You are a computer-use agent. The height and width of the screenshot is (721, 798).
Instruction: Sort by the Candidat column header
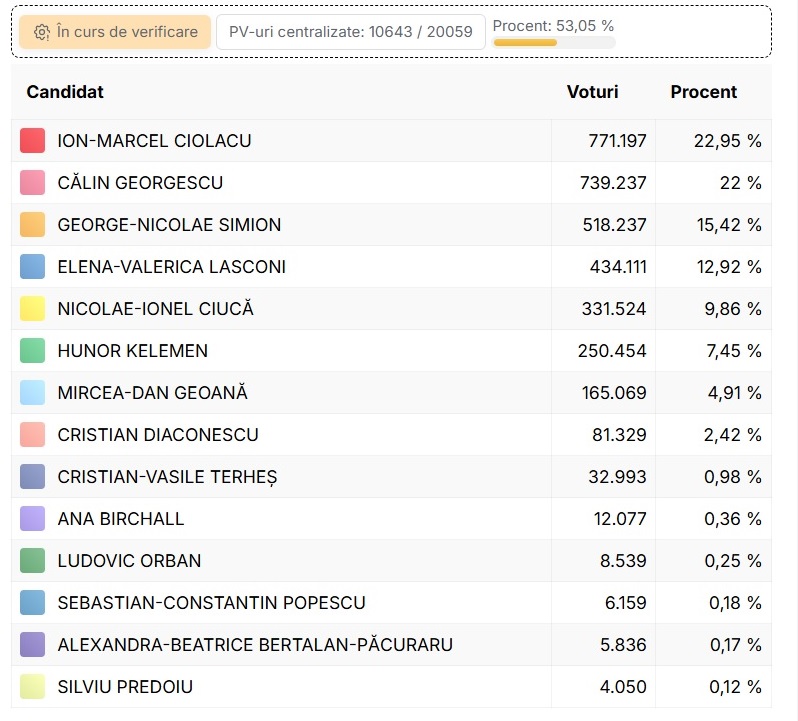[65, 92]
